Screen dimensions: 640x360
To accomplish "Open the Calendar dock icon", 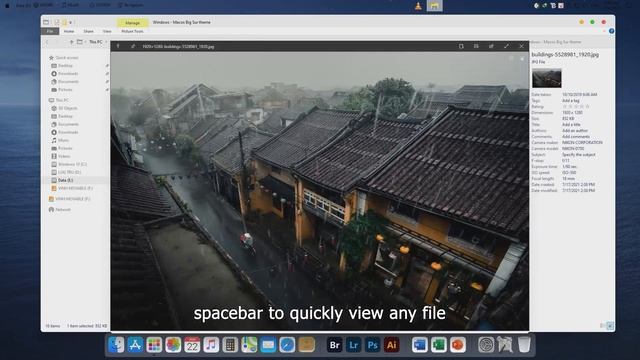I will tap(192, 345).
